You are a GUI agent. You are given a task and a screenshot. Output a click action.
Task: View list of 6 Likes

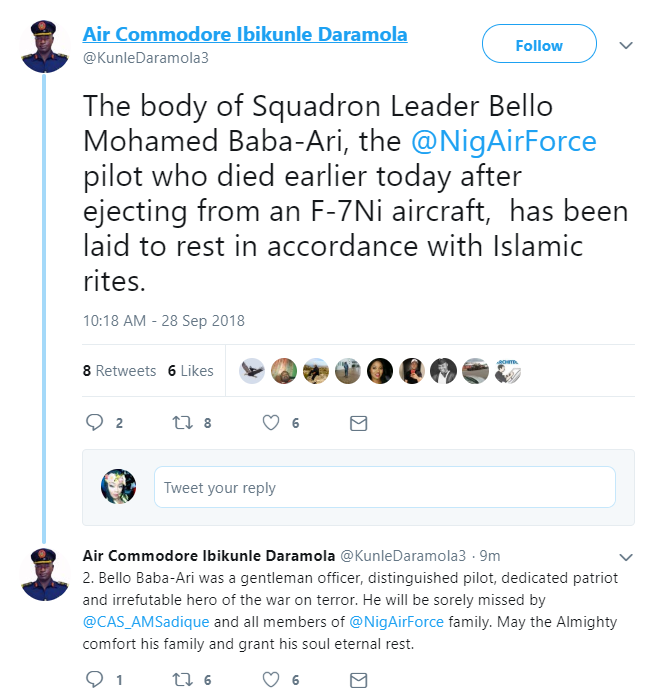(x=190, y=371)
